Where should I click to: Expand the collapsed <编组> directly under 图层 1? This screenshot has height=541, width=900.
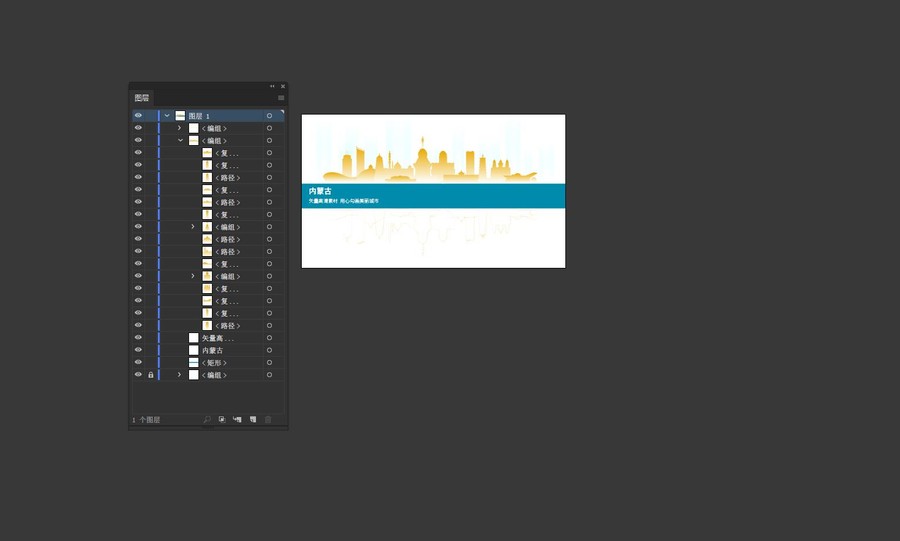click(x=179, y=128)
